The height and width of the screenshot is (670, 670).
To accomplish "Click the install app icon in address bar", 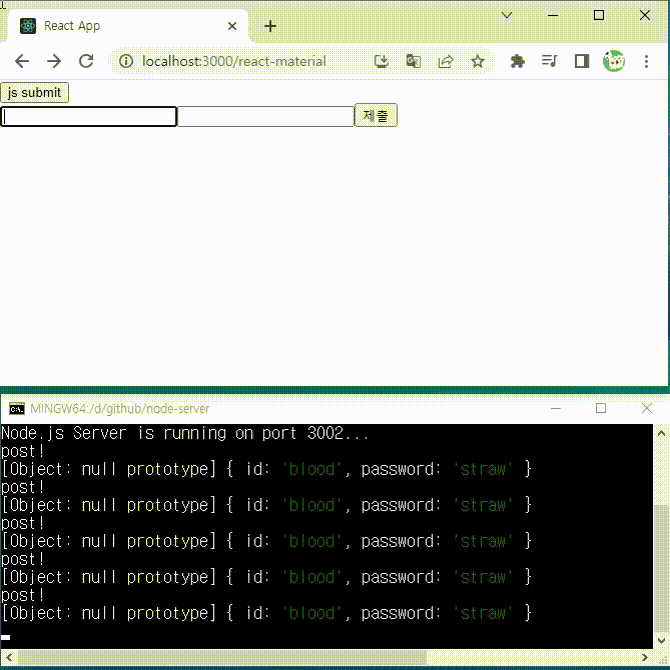I will (x=381, y=61).
